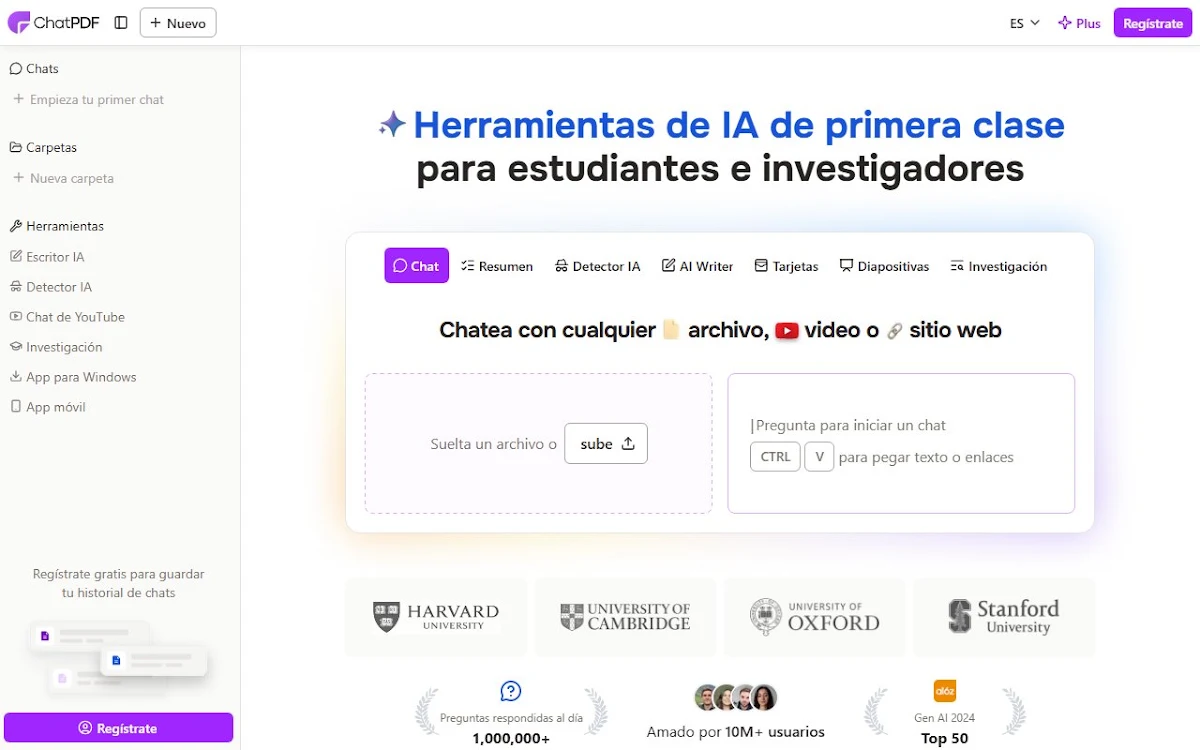Image resolution: width=1200 pixels, height=750 pixels.
Task: Click the University of Oxford logo card
Action: [815, 617]
